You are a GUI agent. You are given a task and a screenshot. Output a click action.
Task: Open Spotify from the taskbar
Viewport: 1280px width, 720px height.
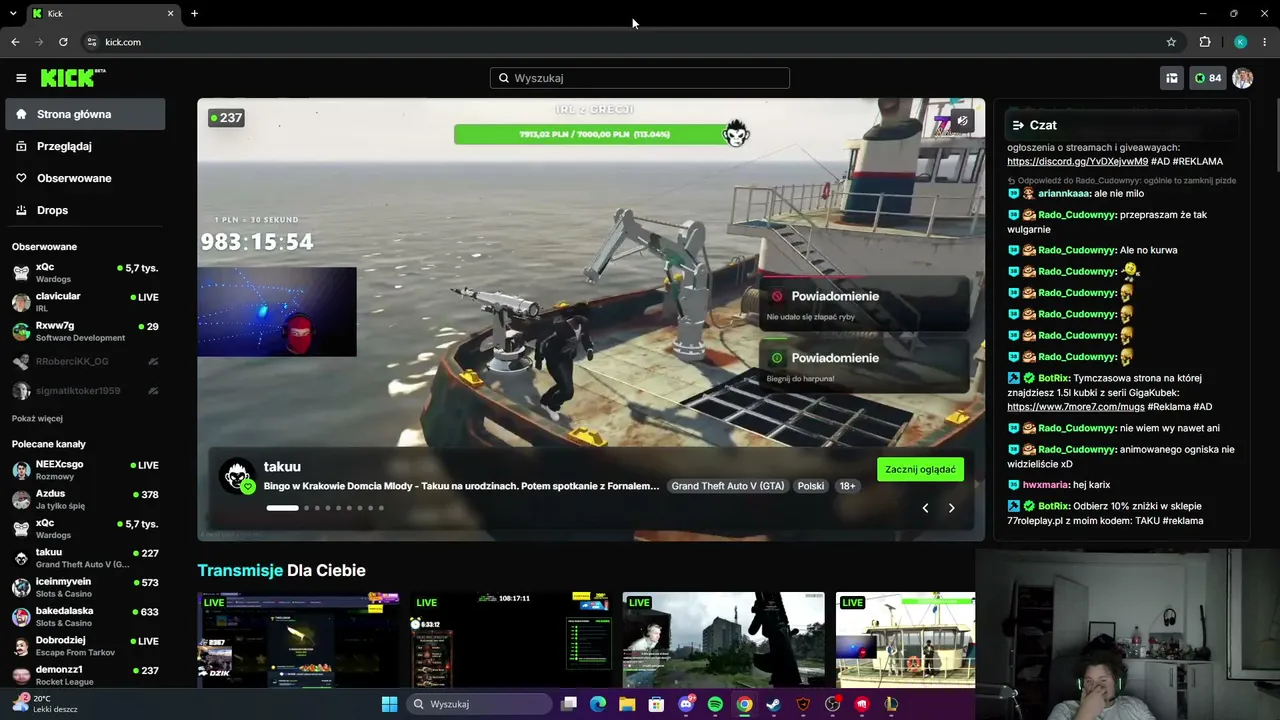point(715,704)
